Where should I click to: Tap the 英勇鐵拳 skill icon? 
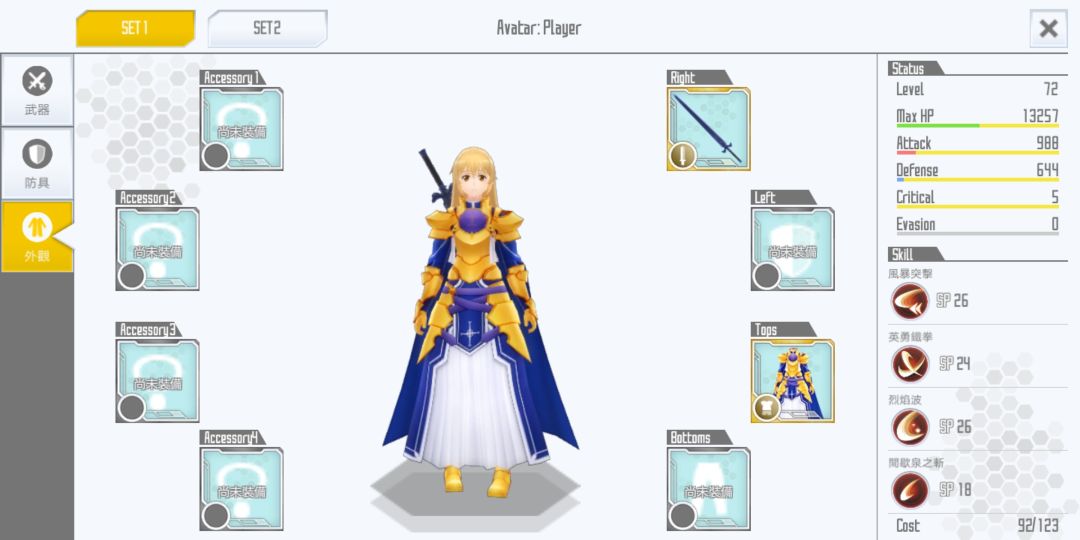click(x=910, y=364)
